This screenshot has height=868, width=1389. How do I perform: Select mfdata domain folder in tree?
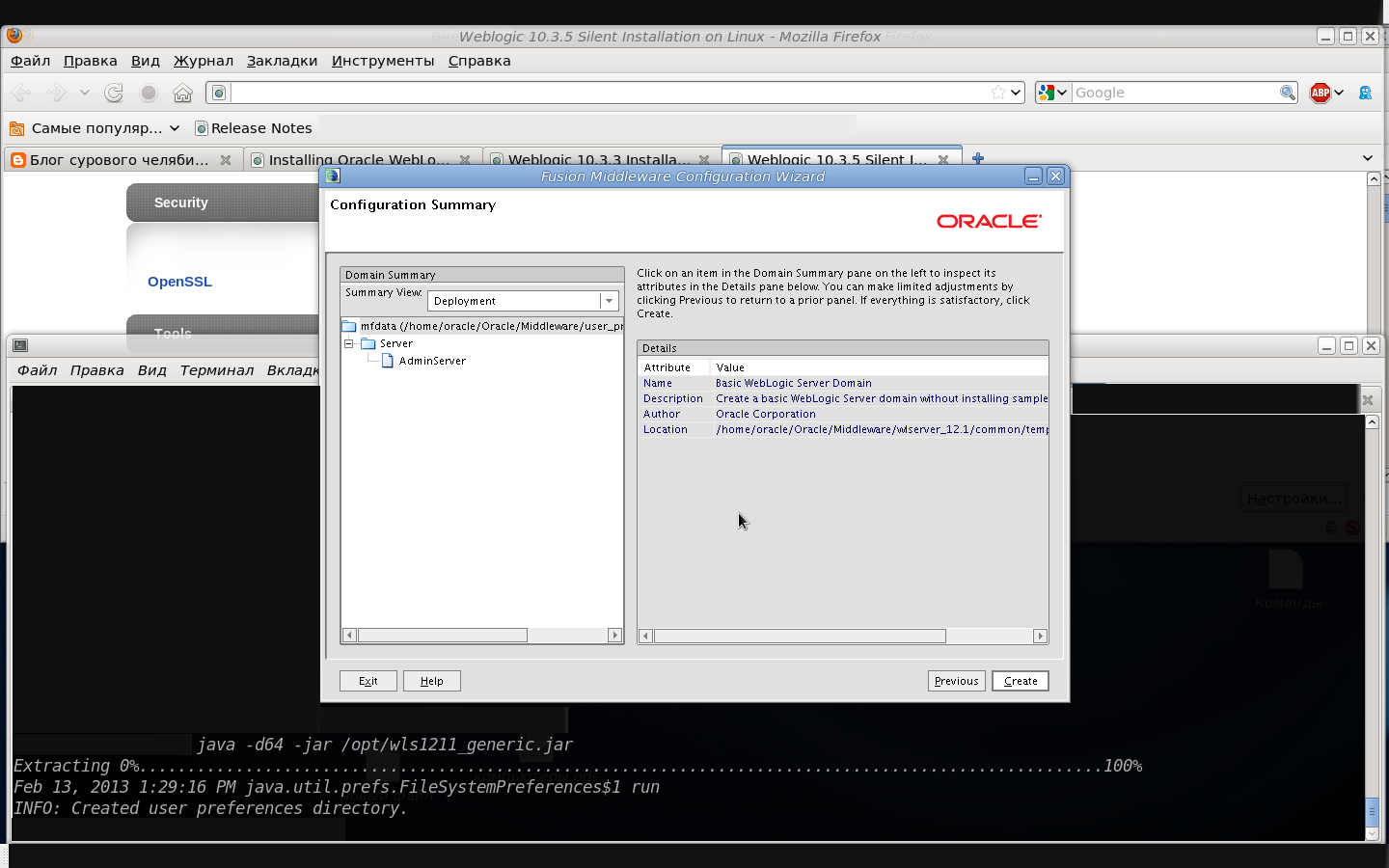tap(484, 326)
